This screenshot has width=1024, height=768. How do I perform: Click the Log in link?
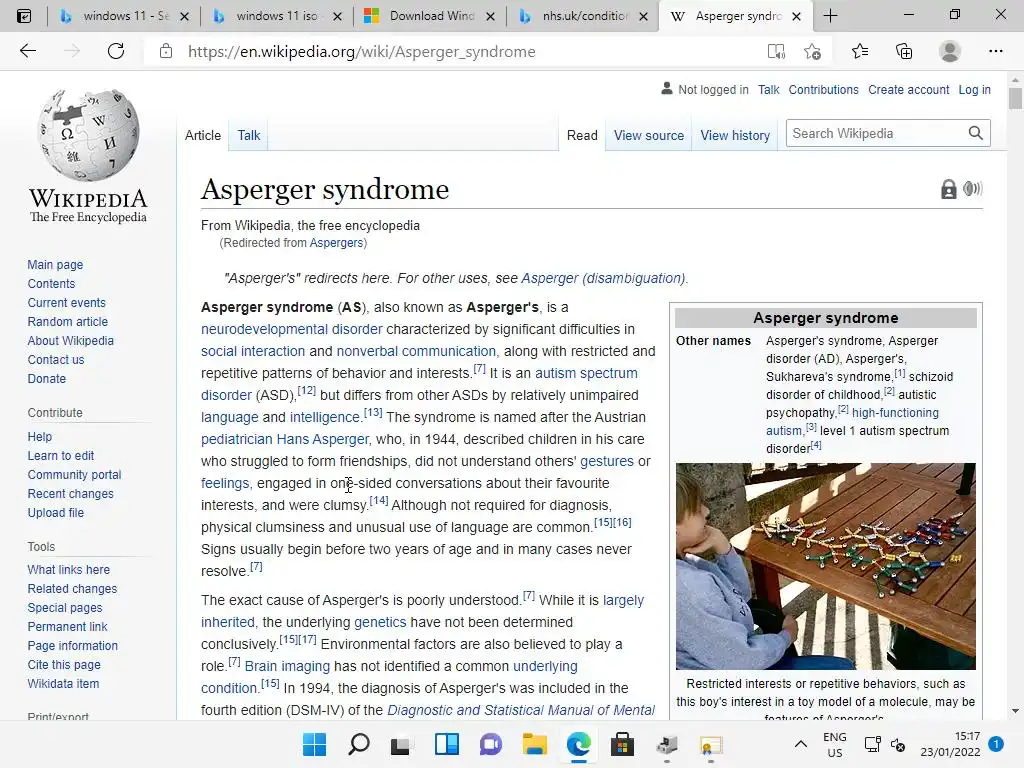(974, 89)
